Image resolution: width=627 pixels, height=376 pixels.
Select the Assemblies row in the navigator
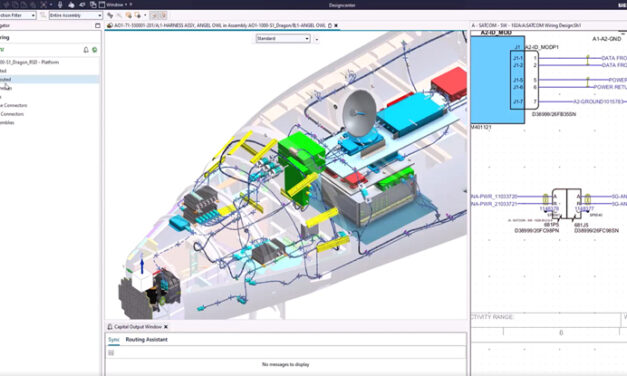pyautogui.click(x=50, y=123)
